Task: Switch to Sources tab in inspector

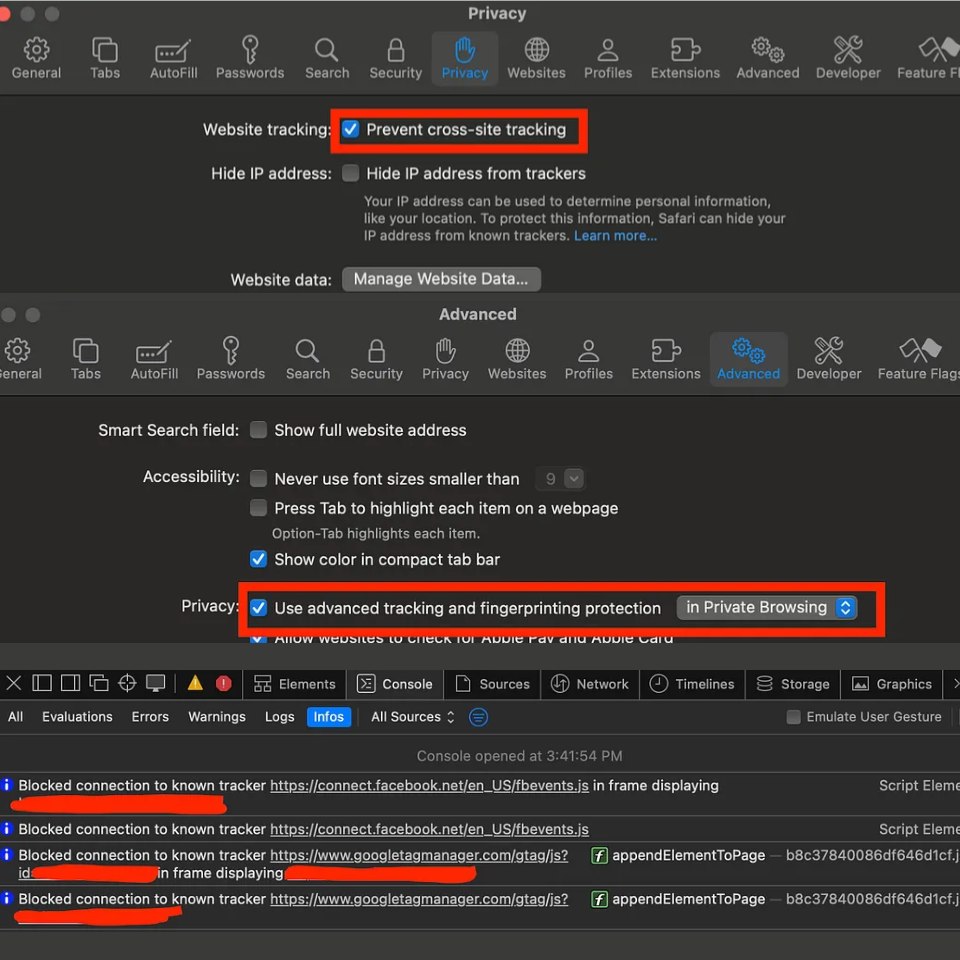Action: [x=492, y=684]
